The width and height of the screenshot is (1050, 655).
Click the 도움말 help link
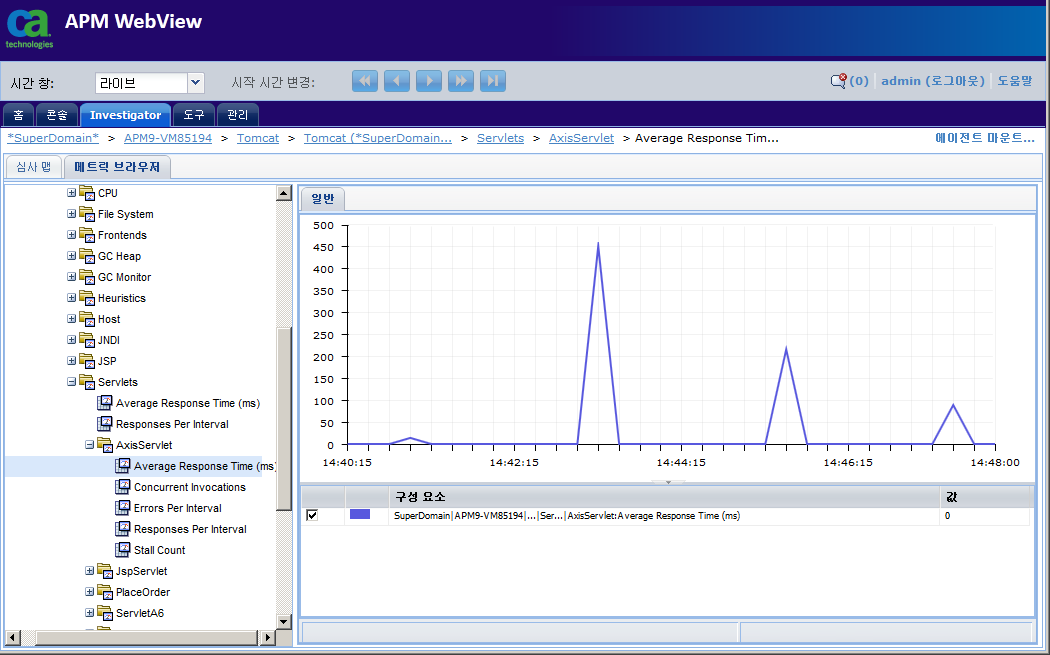(1014, 81)
